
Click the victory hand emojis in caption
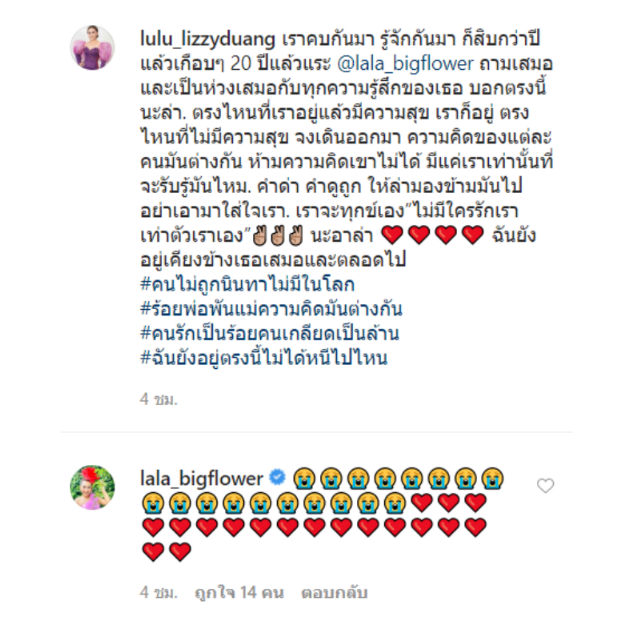pyautogui.click(x=278, y=235)
